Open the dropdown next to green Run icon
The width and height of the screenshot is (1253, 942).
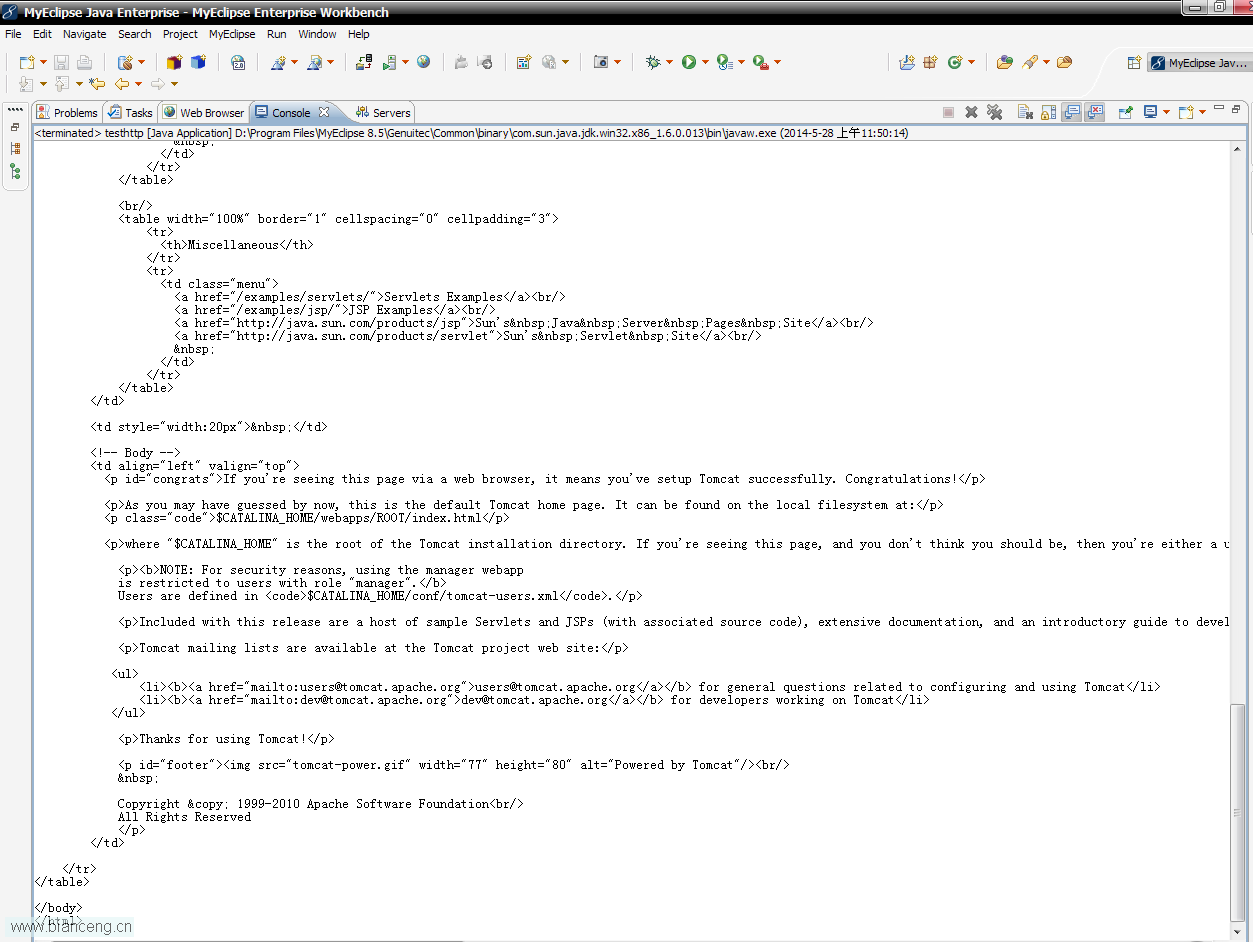[705, 63]
